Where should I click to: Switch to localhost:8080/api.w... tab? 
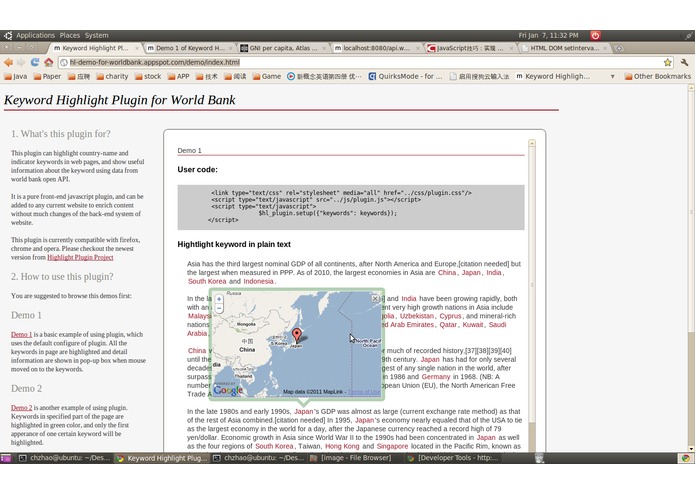click(x=377, y=48)
